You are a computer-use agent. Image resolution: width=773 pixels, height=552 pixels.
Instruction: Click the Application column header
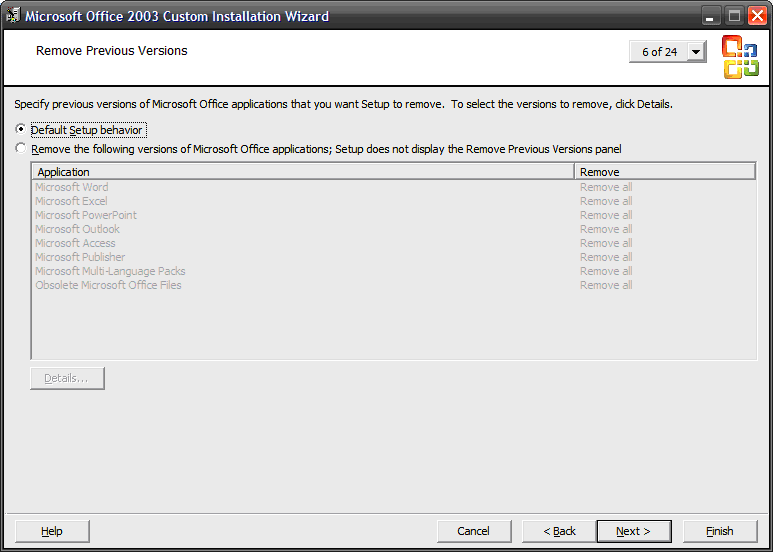point(303,172)
